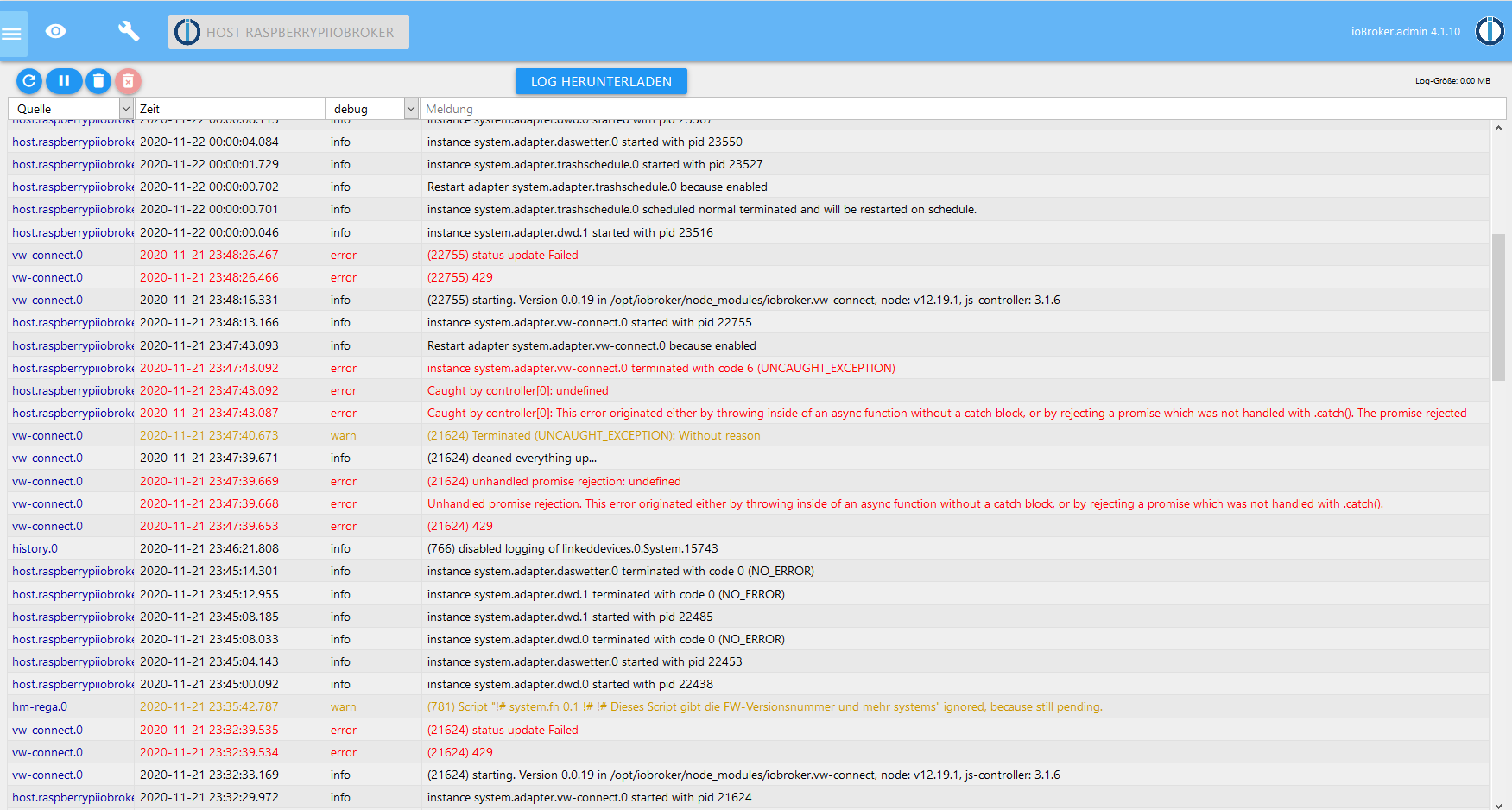Delete log file with red icon
Viewport: 1512px width, 810px height.
point(128,81)
